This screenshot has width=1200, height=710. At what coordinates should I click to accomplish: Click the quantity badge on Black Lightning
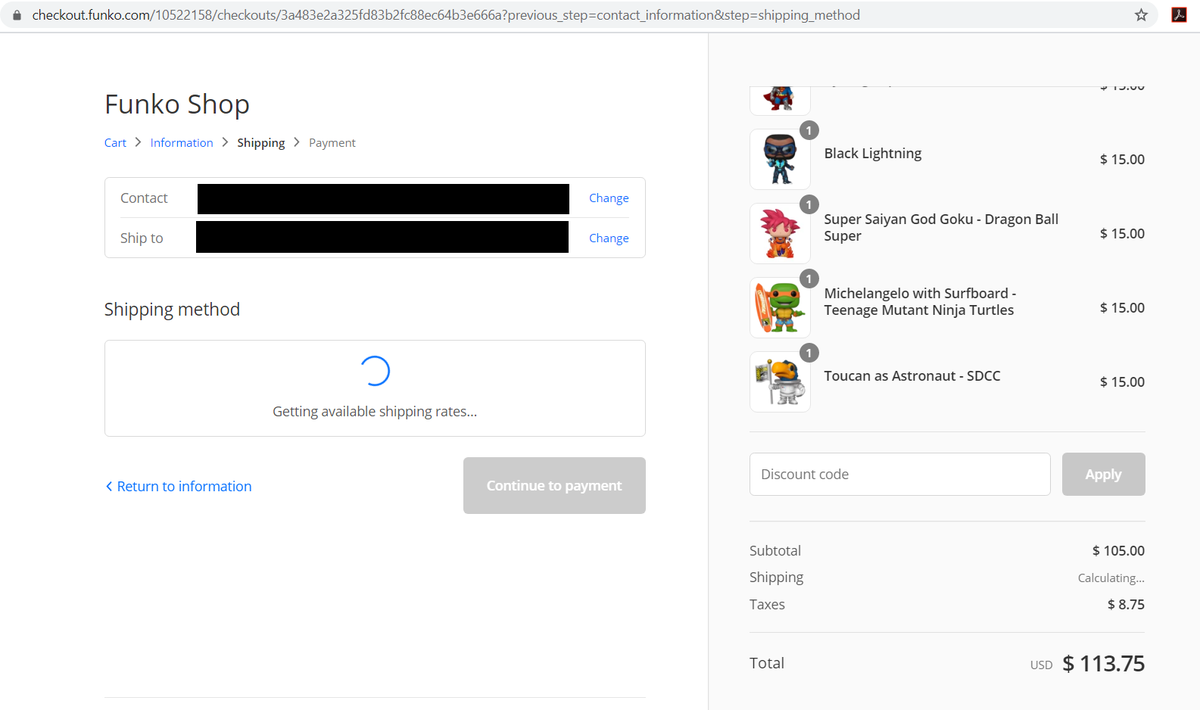(x=809, y=130)
